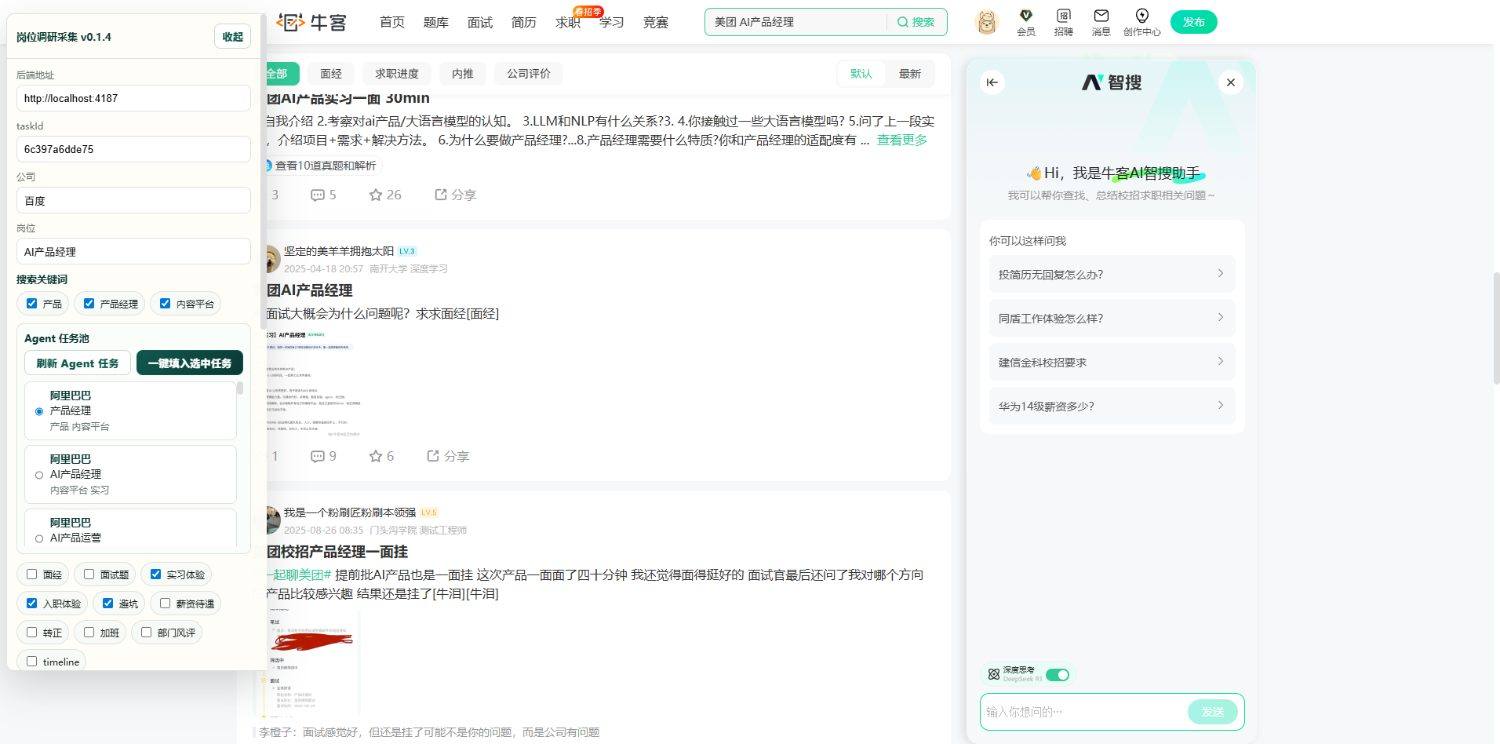
Task: Click comment icon with 9 comments
Action: point(318,456)
